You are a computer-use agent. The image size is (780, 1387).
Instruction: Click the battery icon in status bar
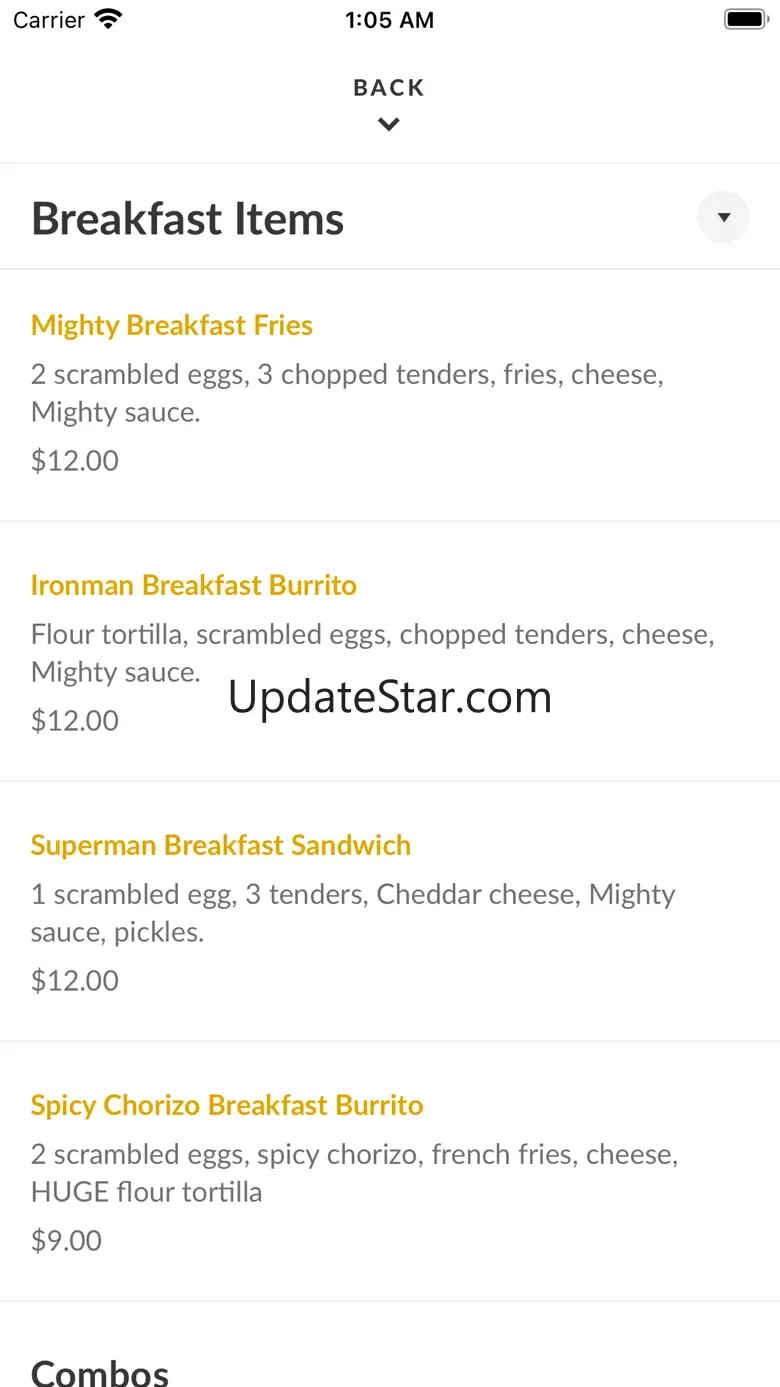[x=744, y=19]
